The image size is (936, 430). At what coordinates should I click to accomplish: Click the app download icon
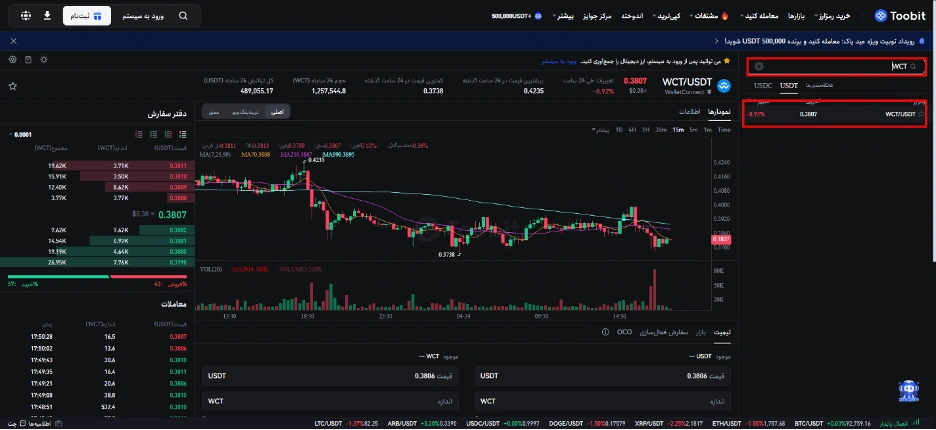pos(47,17)
